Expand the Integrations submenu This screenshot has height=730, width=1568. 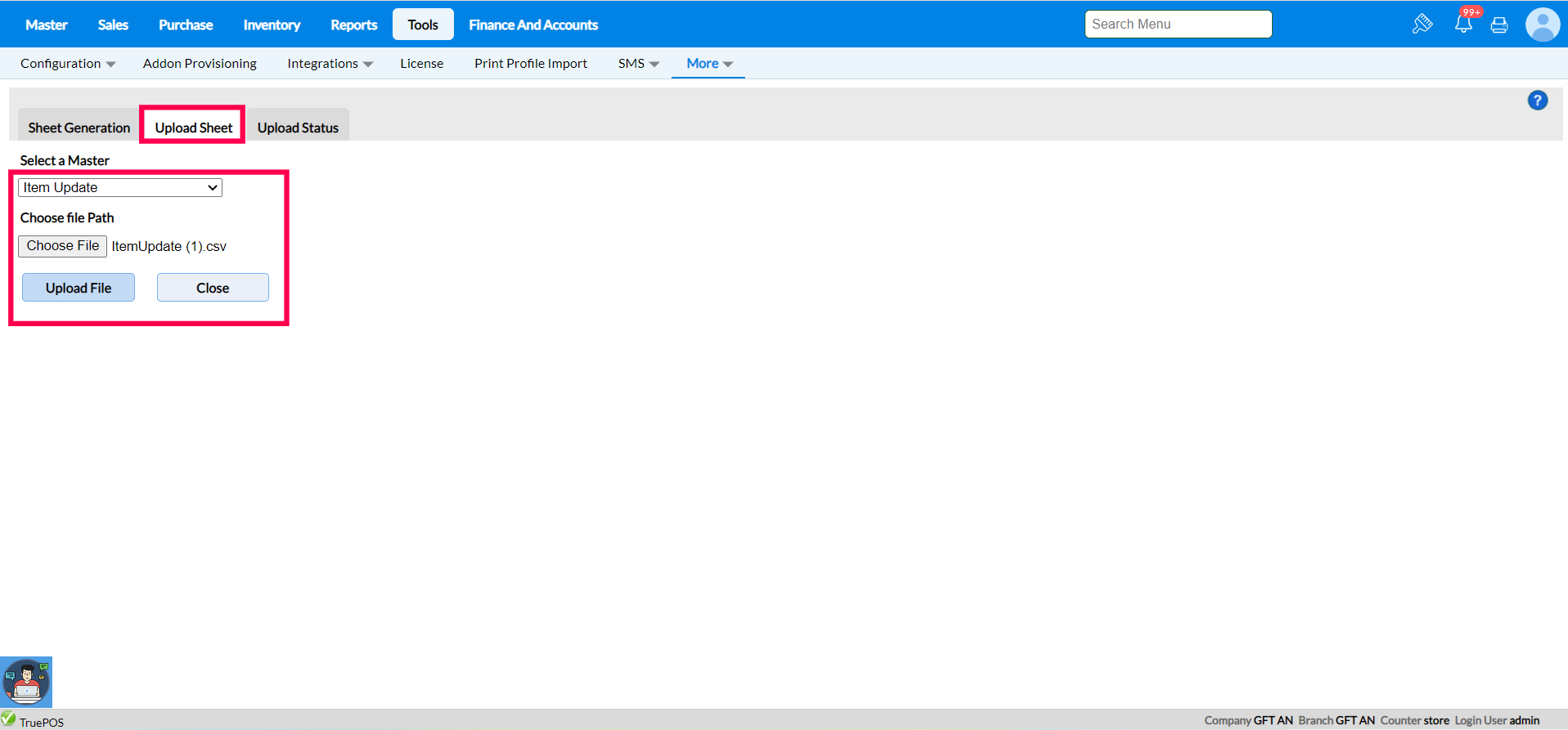point(330,63)
